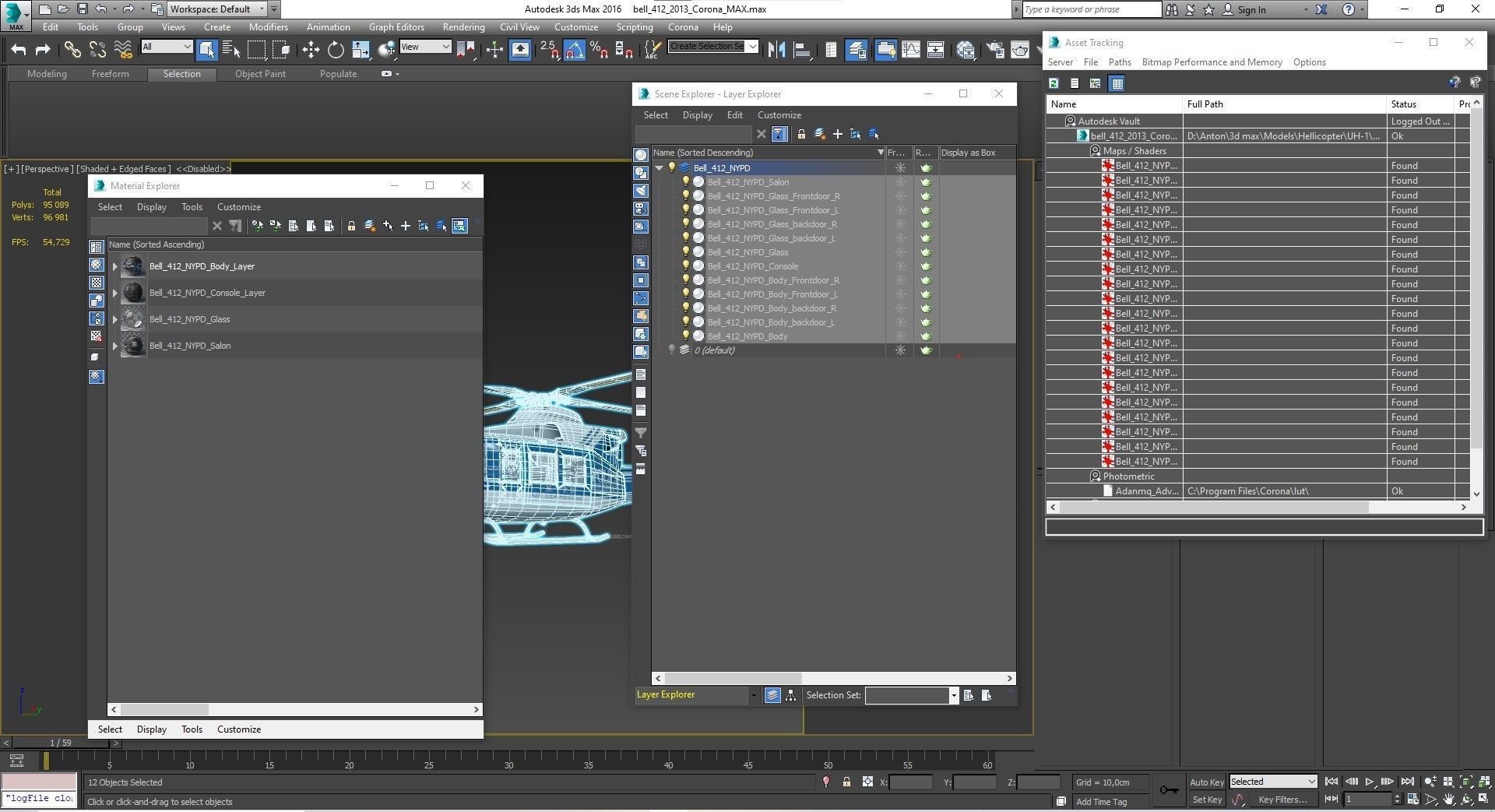Click the Auto Key button
Screen dimensions: 1495x812
[x=1206, y=782]
